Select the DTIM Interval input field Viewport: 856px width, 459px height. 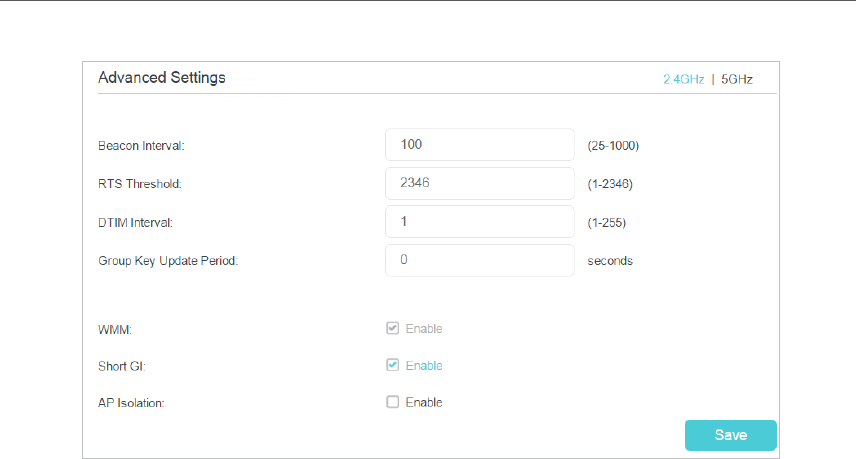tap(480, 222)
